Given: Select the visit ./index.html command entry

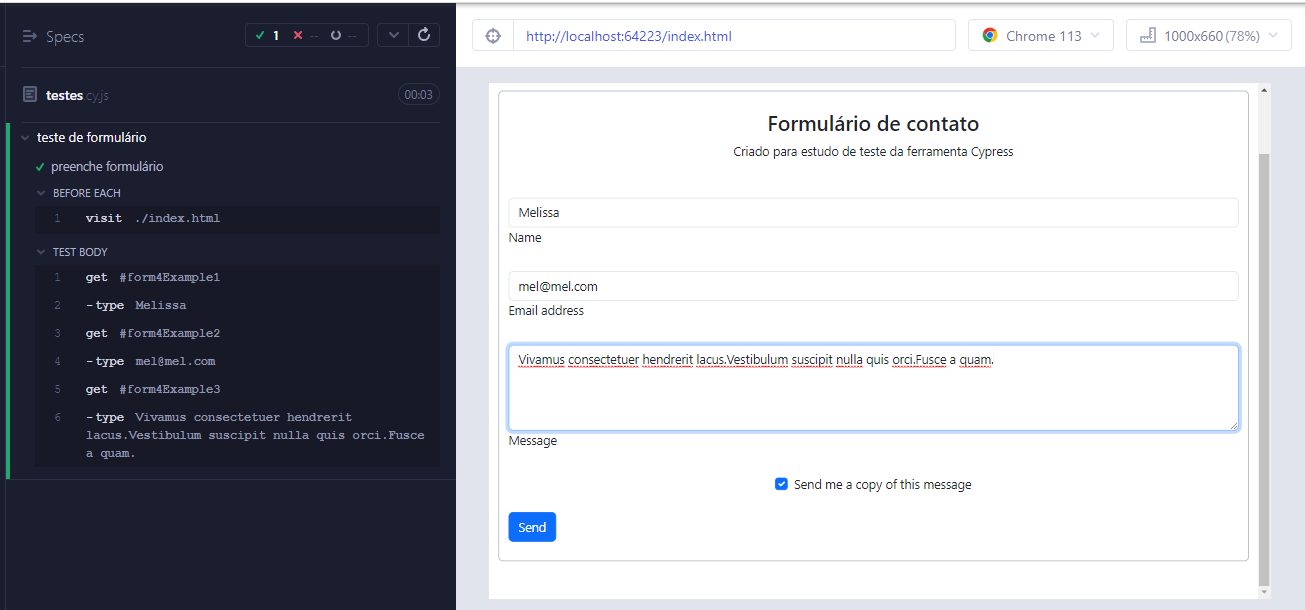Looking at the screenshot, I should 150,217.
